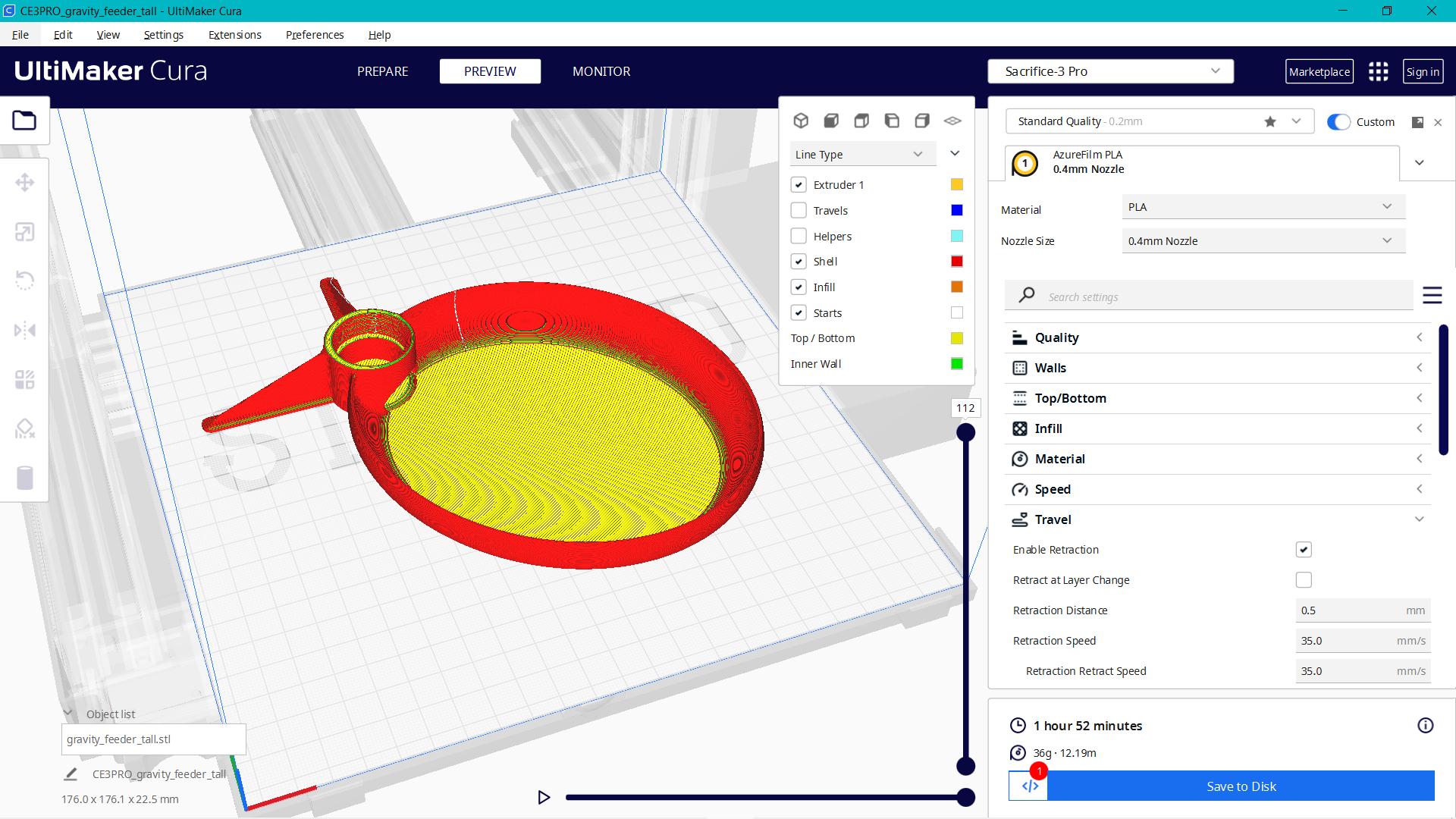The height and width of the screenshot is (819, 1456).
Task: Activate the Support Blocker tool
Action: coord(25,428)
